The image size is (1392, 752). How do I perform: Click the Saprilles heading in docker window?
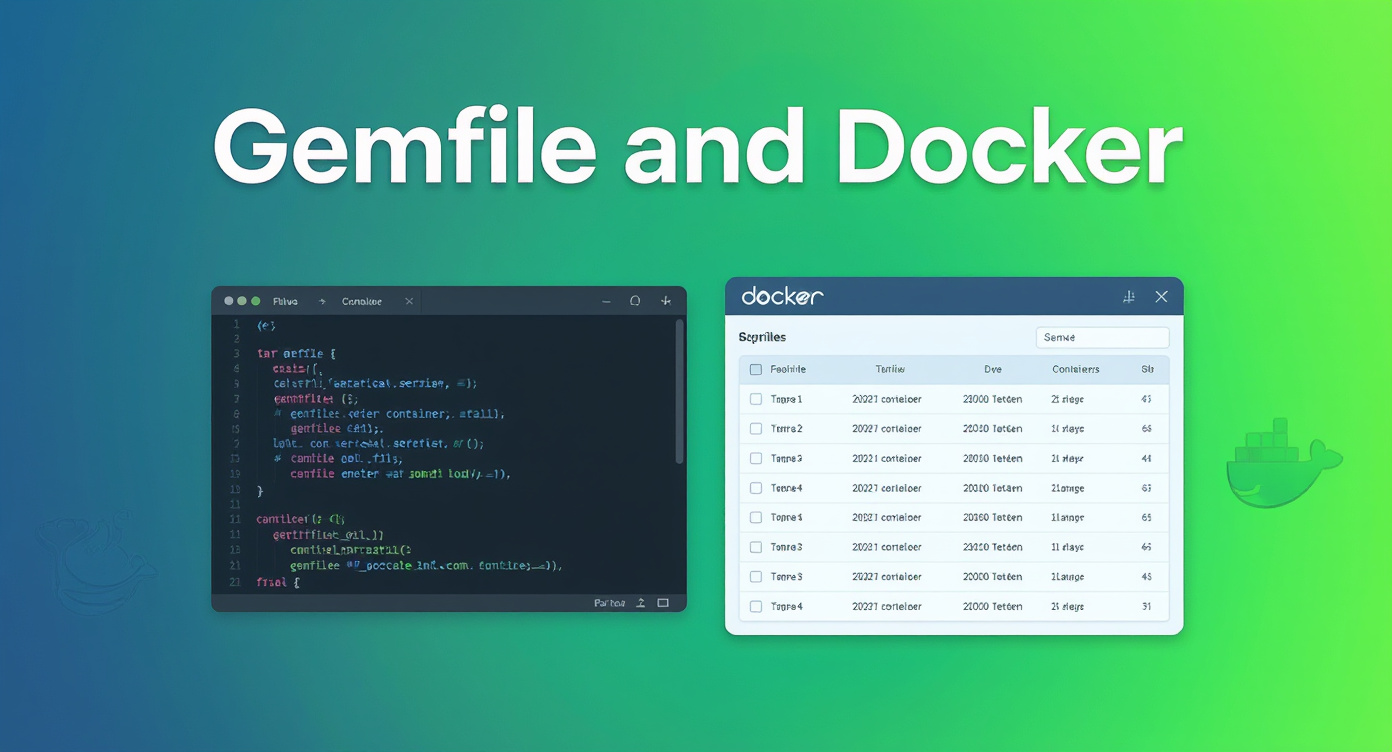(762, 338)
